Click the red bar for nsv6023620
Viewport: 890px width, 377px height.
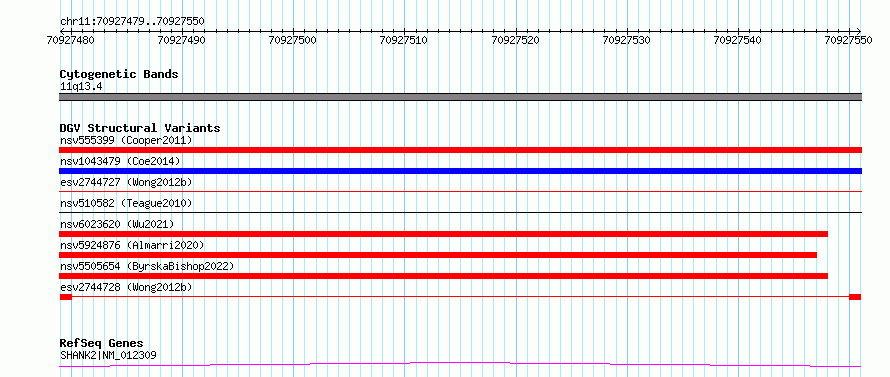coord(443,234)
